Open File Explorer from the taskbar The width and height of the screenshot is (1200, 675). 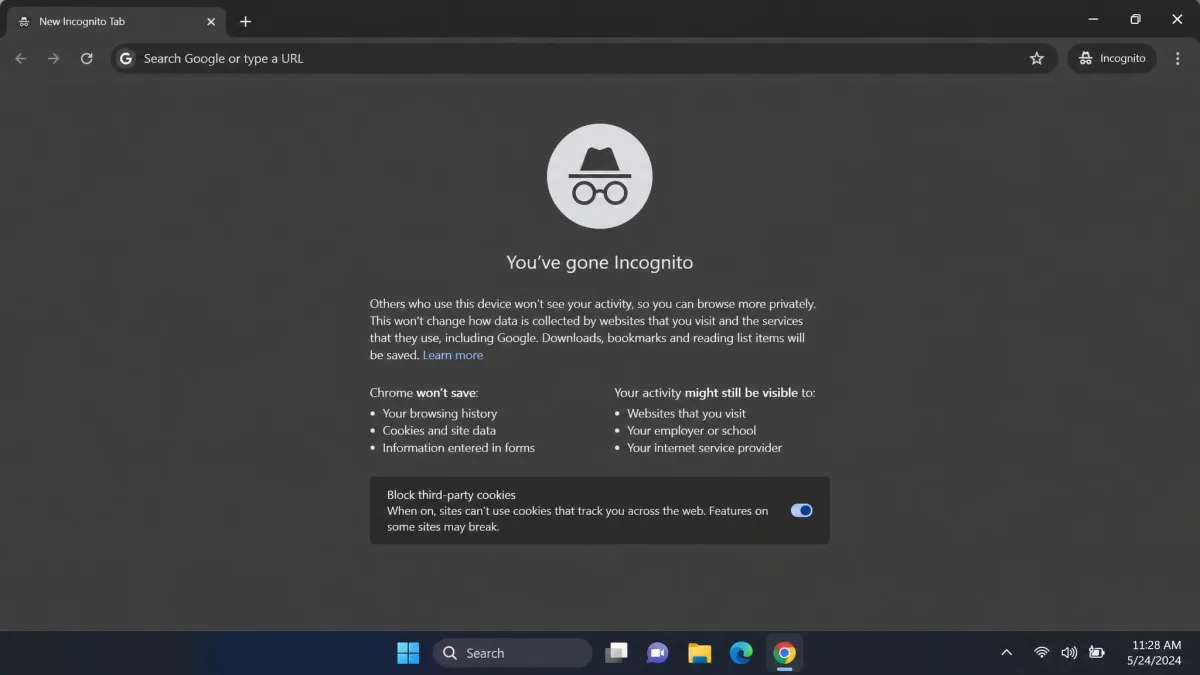tap(700, 653)
